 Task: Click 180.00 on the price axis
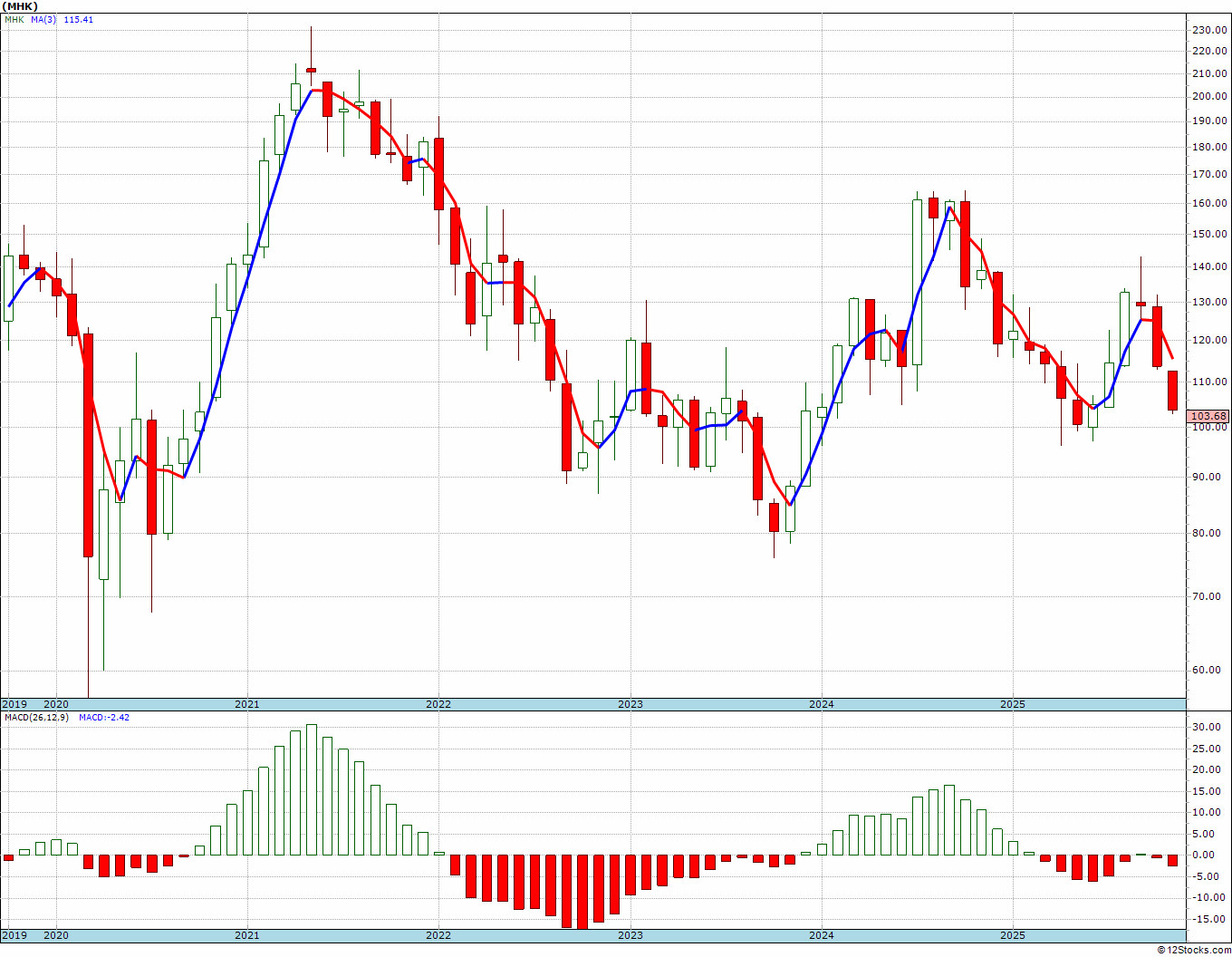tap(1209, 147)
